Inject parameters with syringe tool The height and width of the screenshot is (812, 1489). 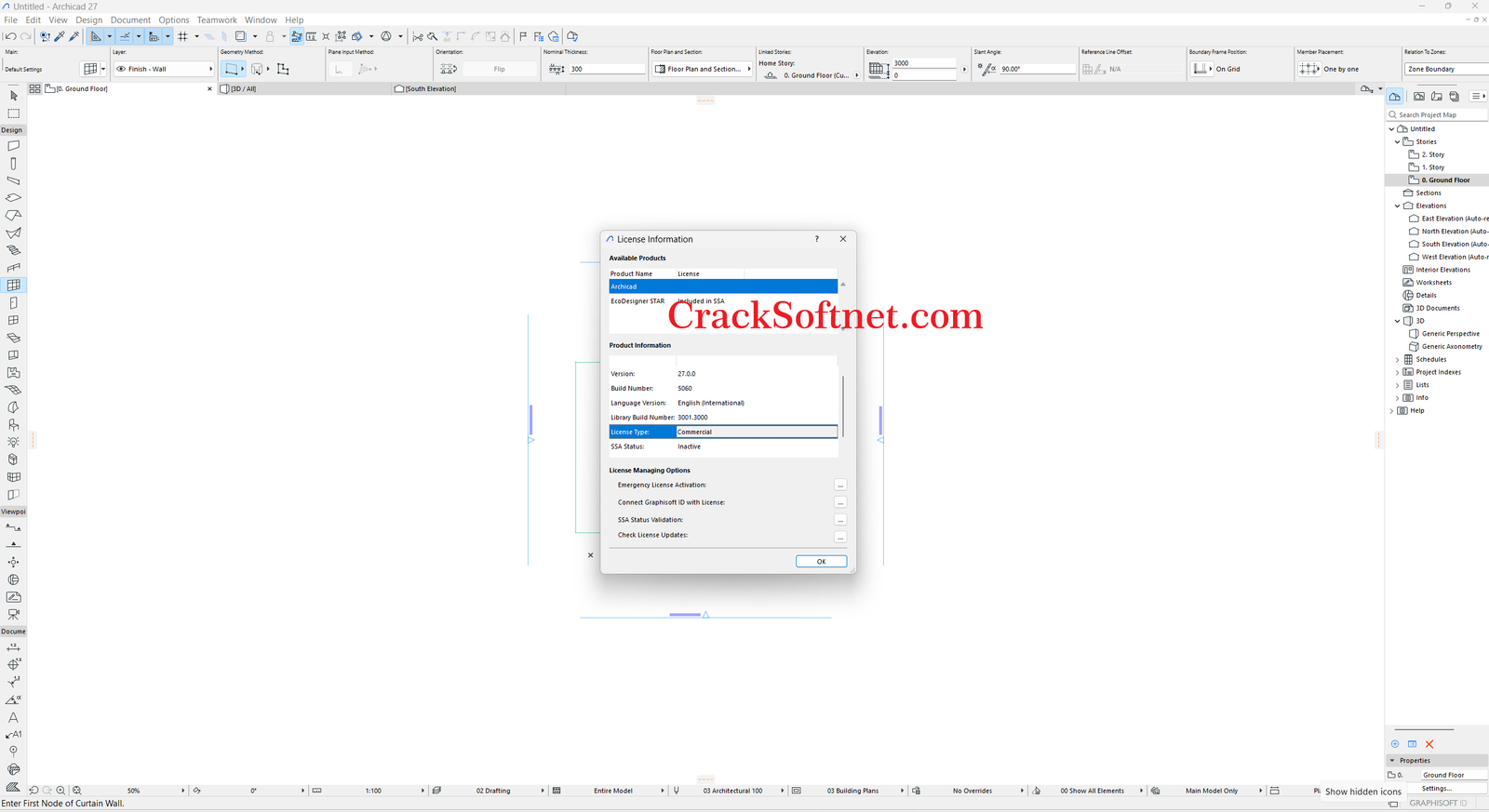pyautogui.click(x=74, y=36)
